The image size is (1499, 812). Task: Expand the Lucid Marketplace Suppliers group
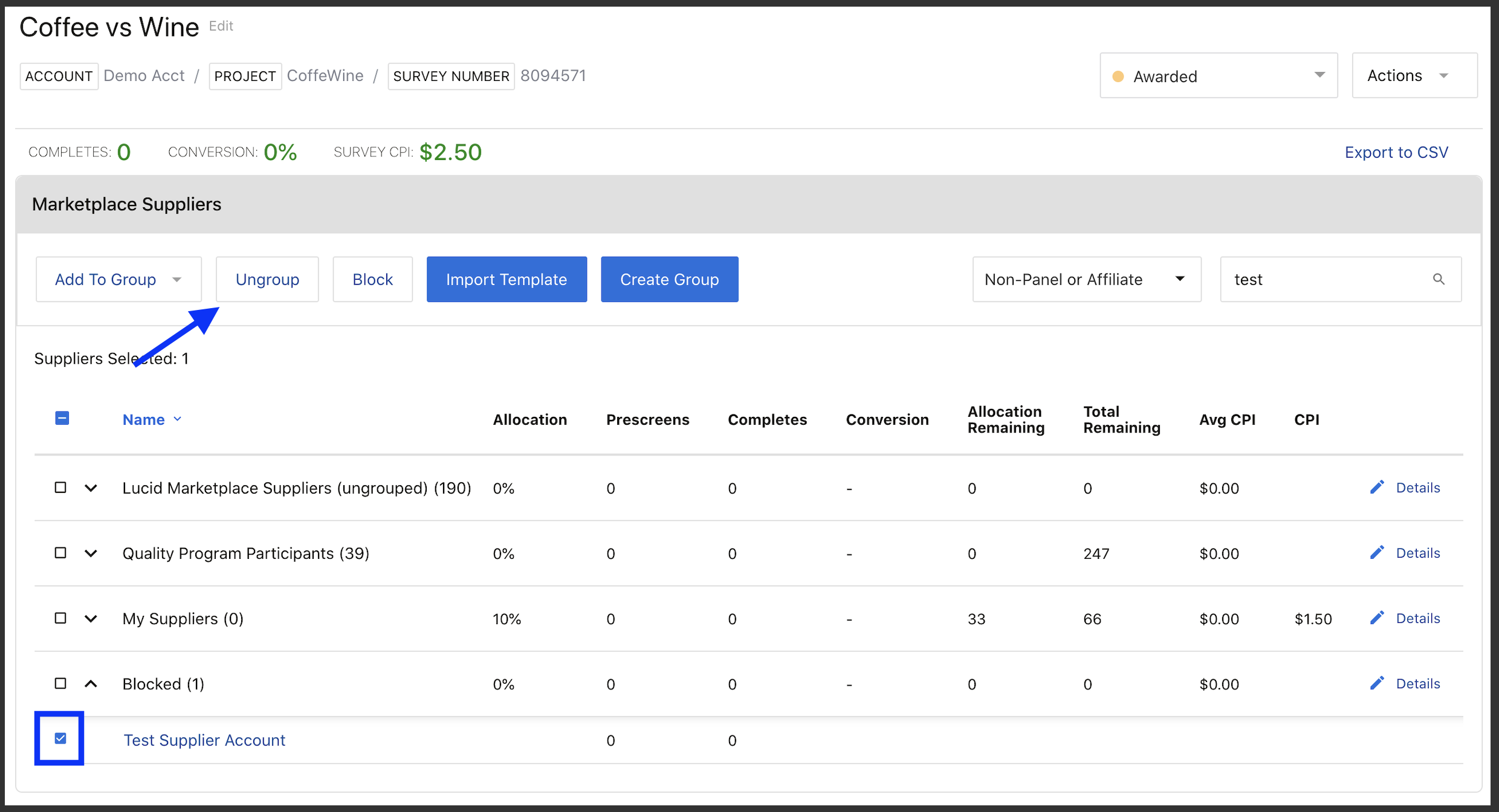[x=91, y=488]
